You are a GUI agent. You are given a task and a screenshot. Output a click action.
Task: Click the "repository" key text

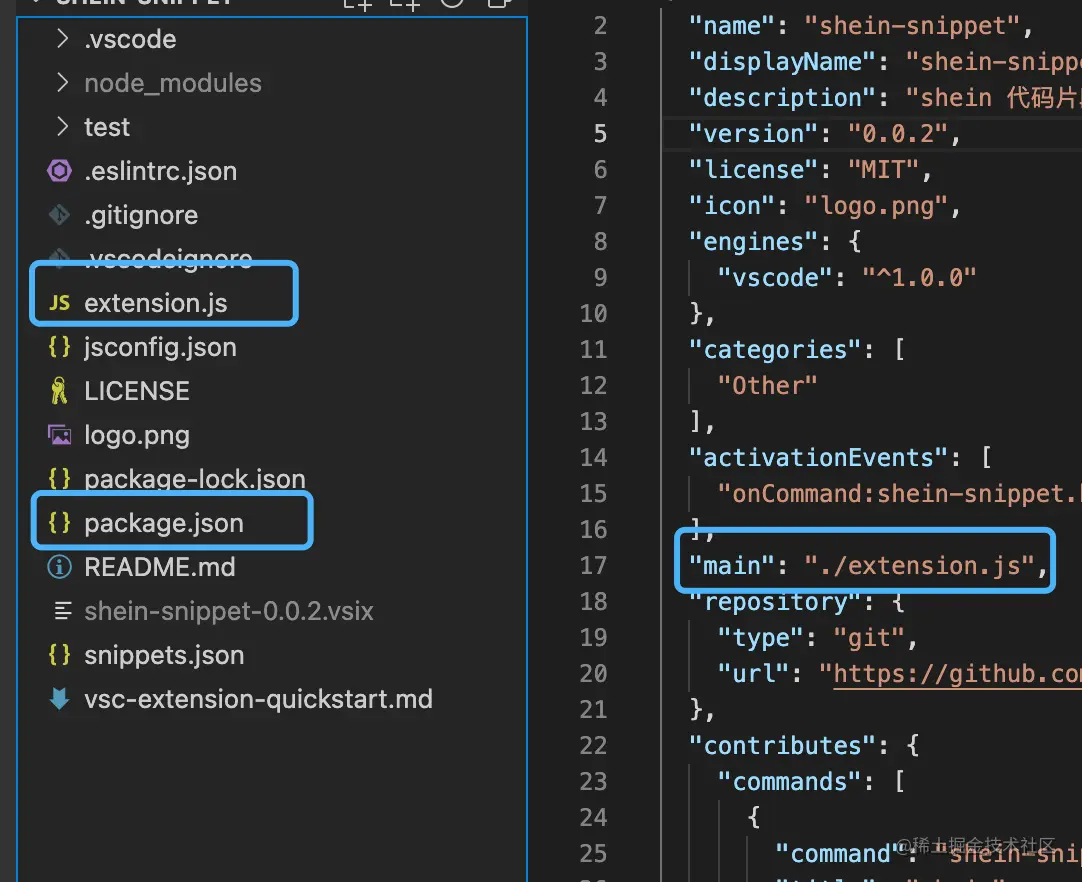pos(775,602)
